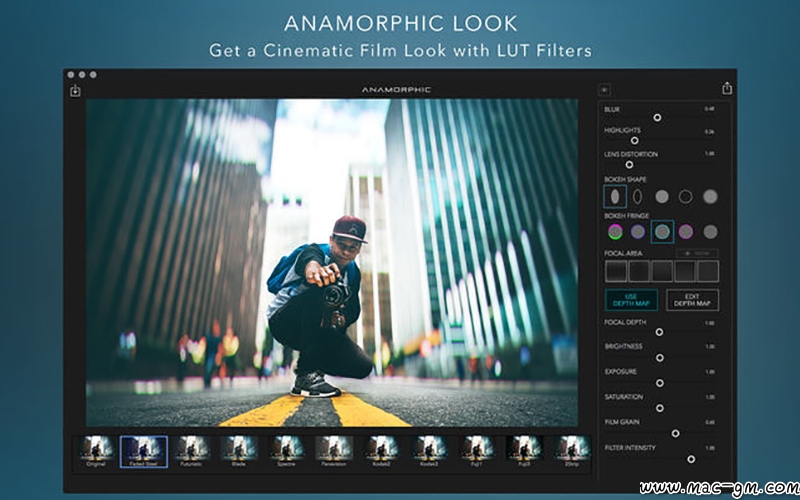The width and height of the screenshot is (800, 500).
Task: Choose the magenta-green bokeh fringe
Action: tap(615, 232)
